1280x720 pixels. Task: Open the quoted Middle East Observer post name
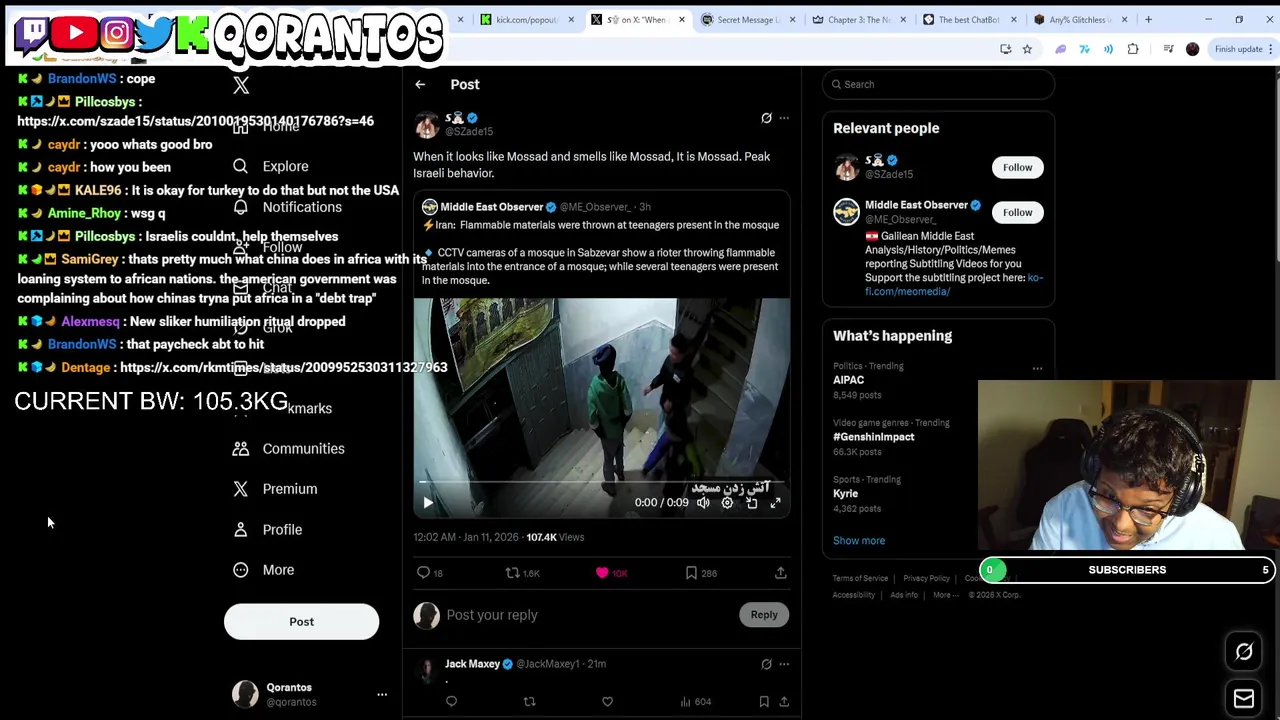tap(491, 207)
